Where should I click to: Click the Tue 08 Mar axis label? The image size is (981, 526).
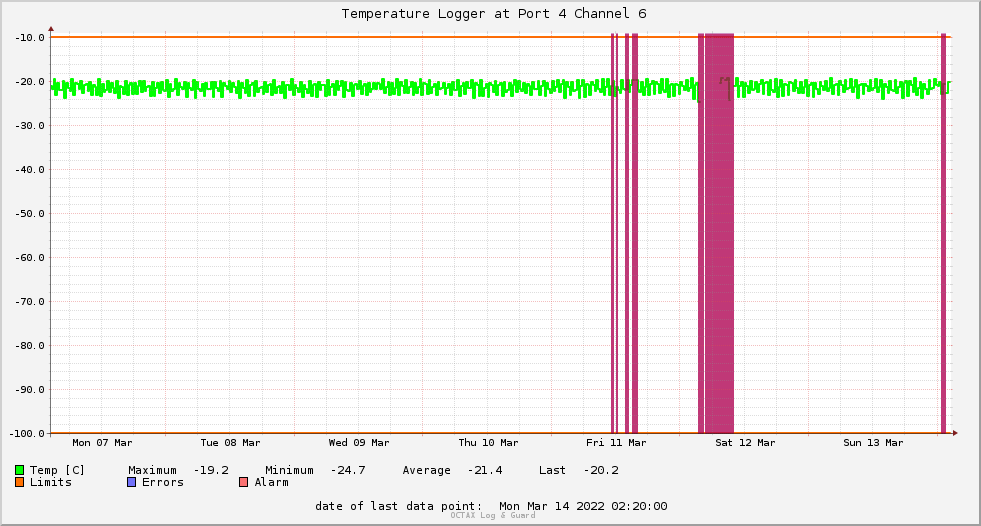(230, 443)
